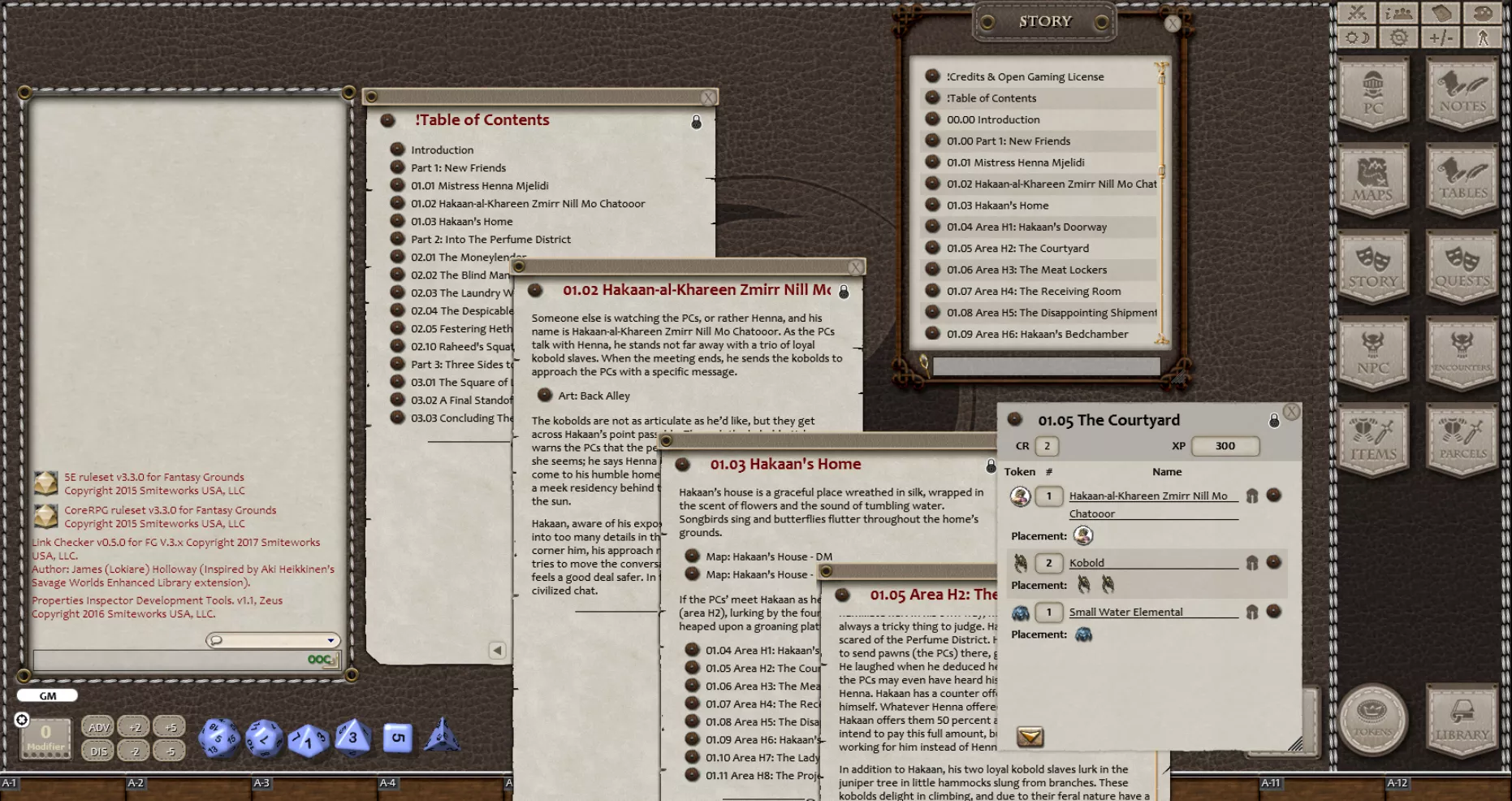Click the yellow arrow button in Courtyard encounter

tap(1030, 736)
